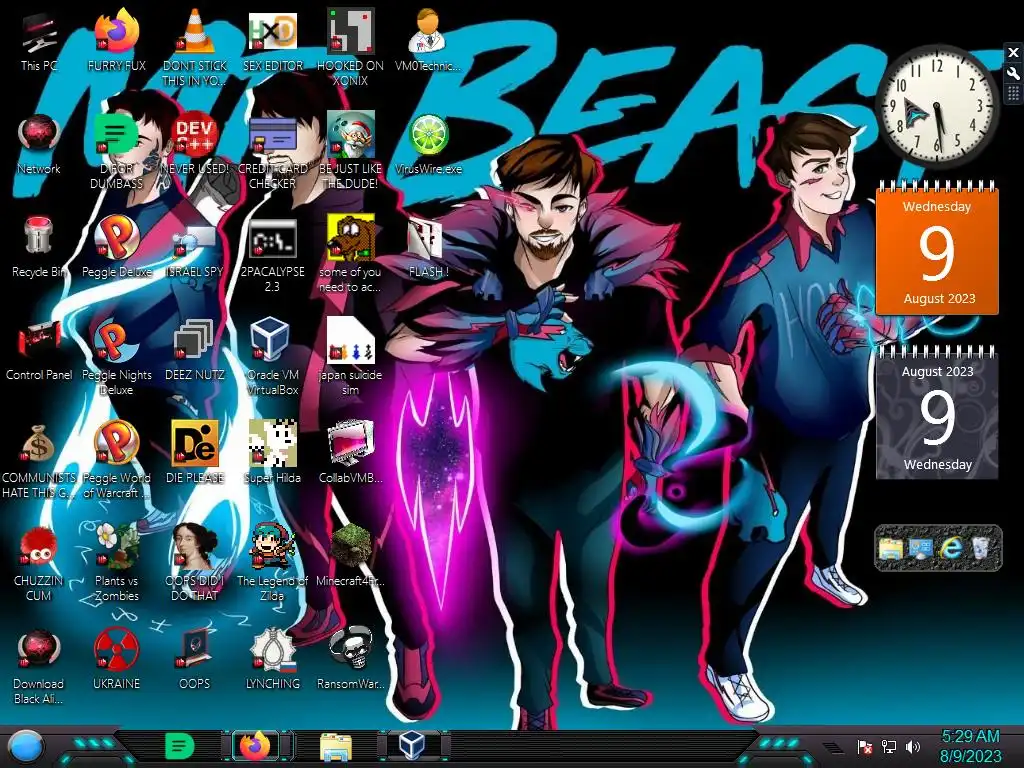This screenshot has height=768, width=1024.
Task: Launch Peggle World of Warcraft shortcut
Action: pos(116,460)
